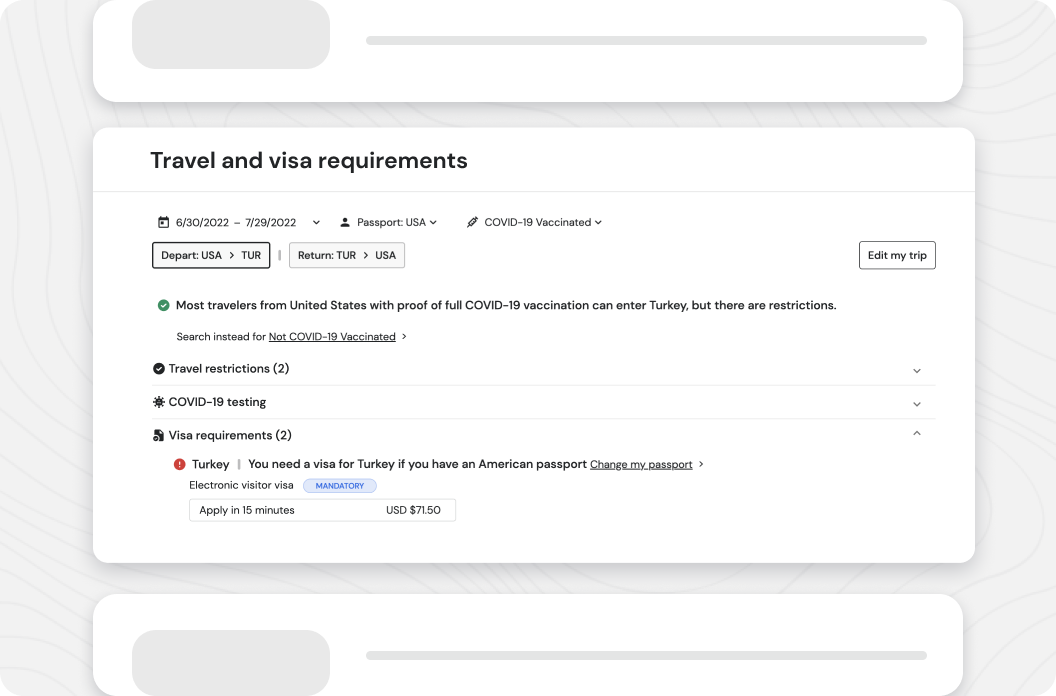Open the Not COVID-19 Vaccinated link
The height and width of the screenshot is (696, 1056).
pyautogui.click(x=332, y=337)
